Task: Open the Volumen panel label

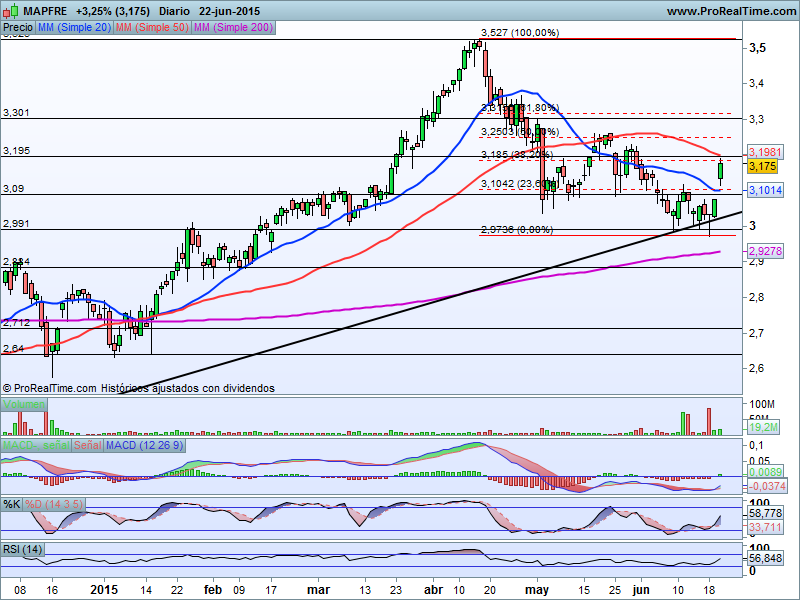Action: point(24,405)
